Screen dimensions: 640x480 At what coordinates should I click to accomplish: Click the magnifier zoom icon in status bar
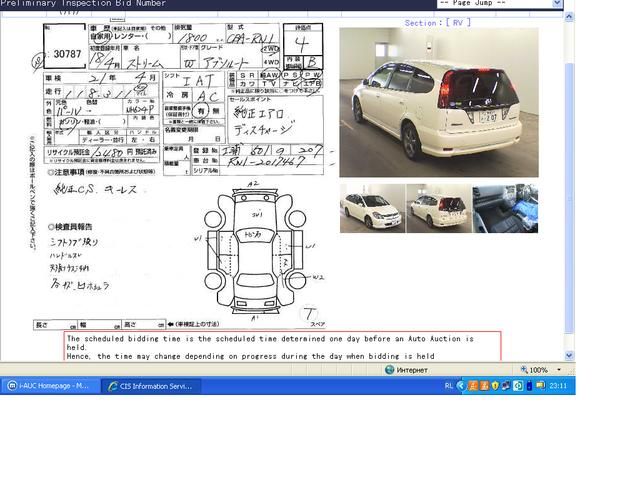(524, 370)
